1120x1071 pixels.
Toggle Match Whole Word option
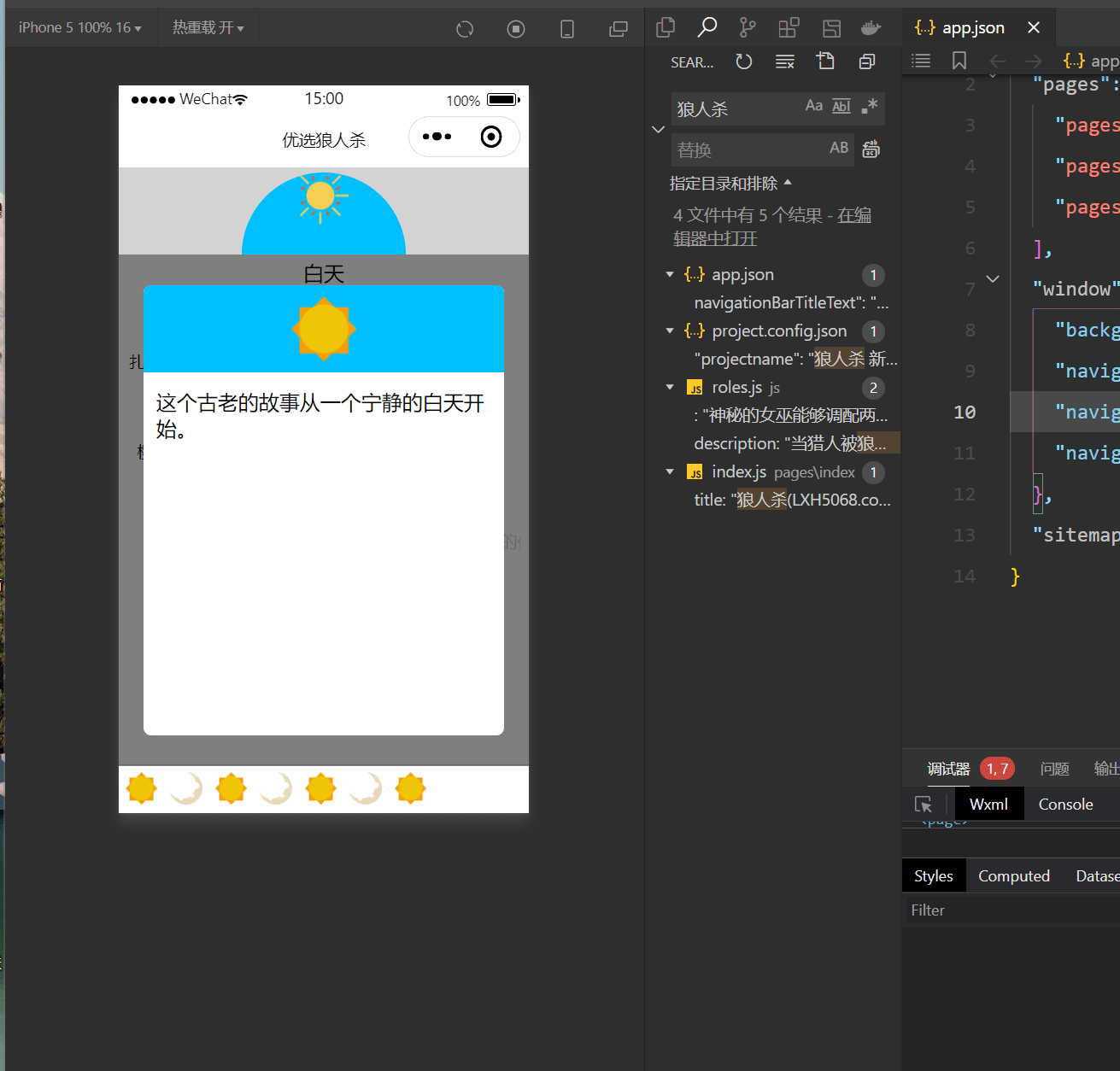point(841,106)
